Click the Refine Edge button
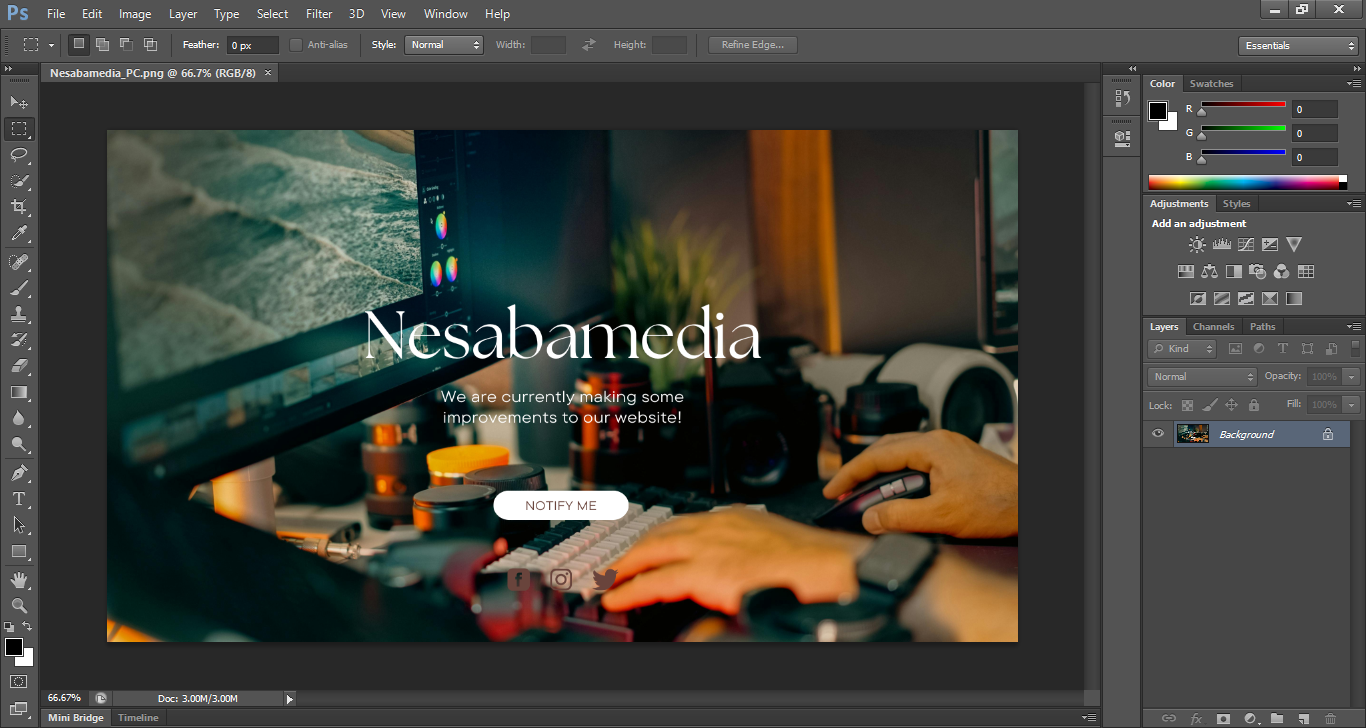Viewport: 1366px width, 728px height. click(x=752, y=45)
